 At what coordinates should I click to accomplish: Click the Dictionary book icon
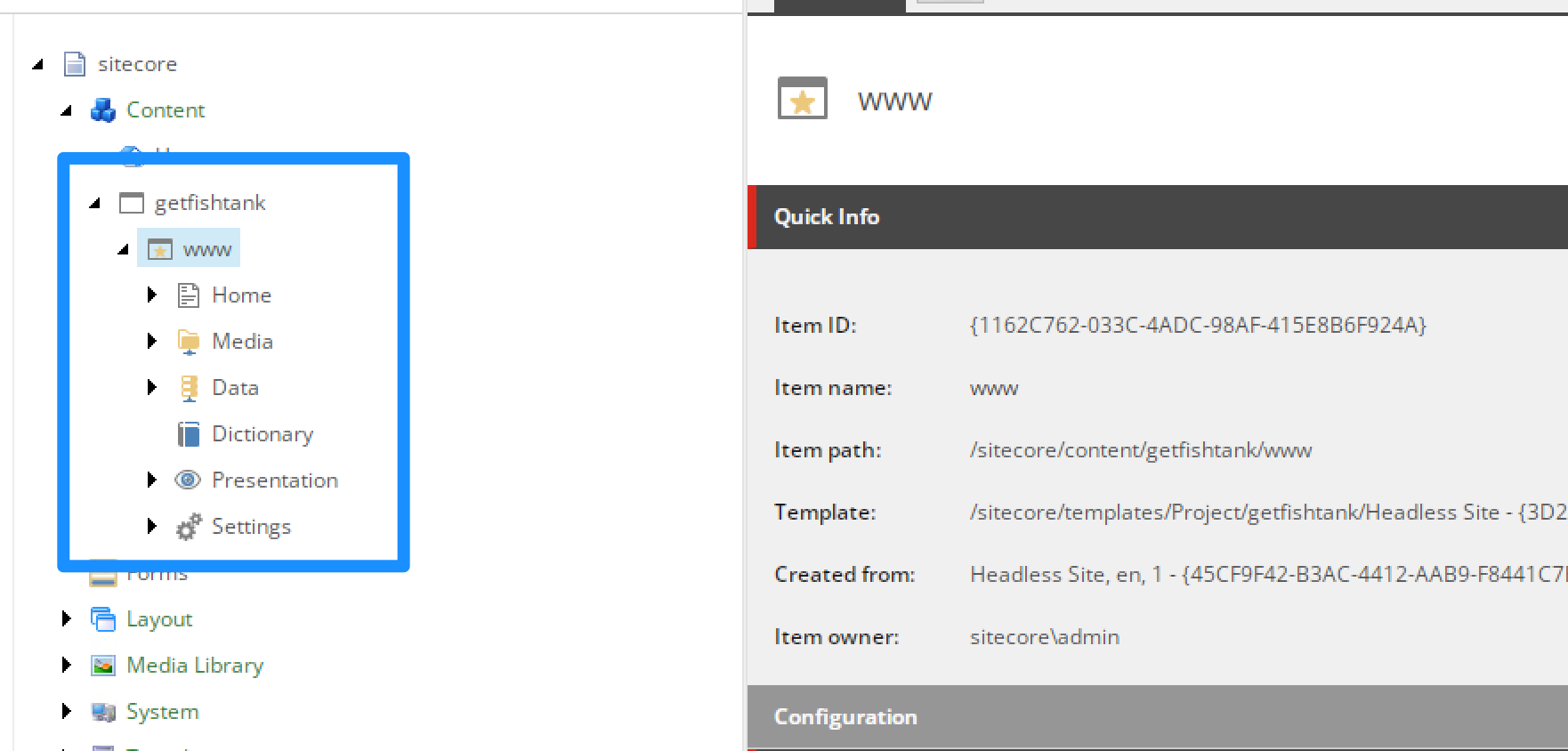(x=189, y=433)
